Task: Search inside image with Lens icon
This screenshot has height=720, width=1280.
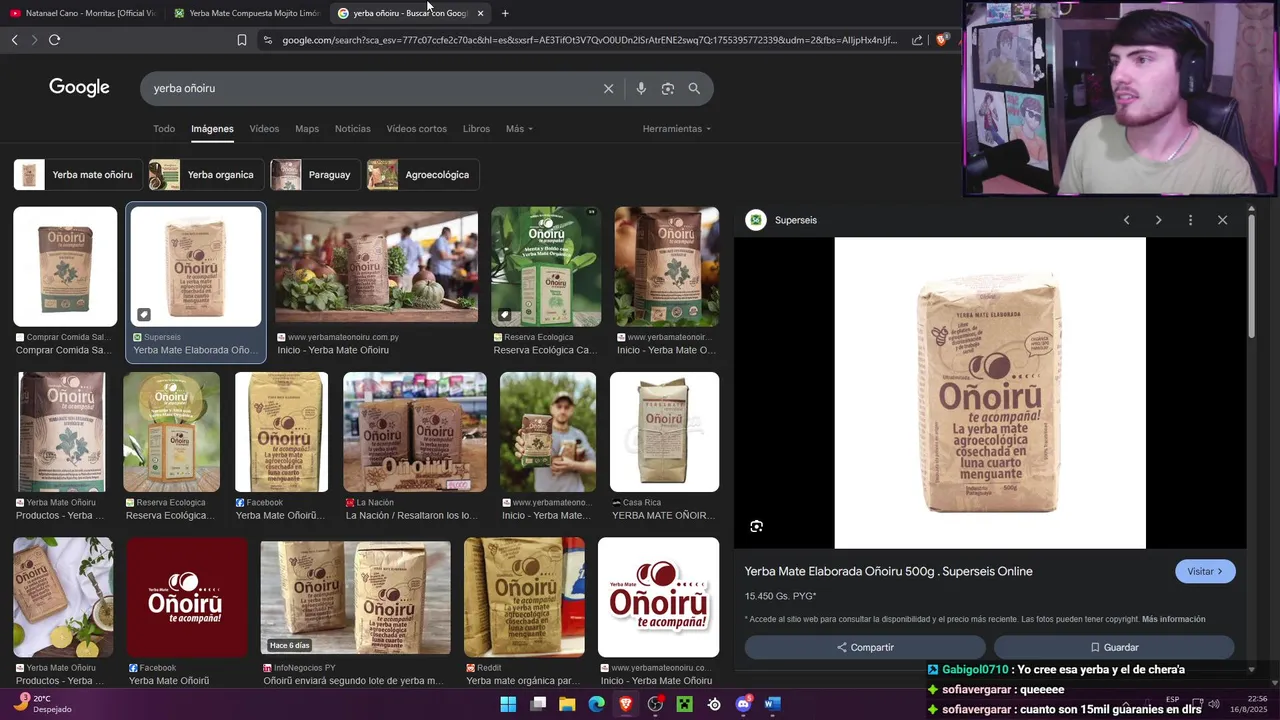Action: (x=757, y=526)
